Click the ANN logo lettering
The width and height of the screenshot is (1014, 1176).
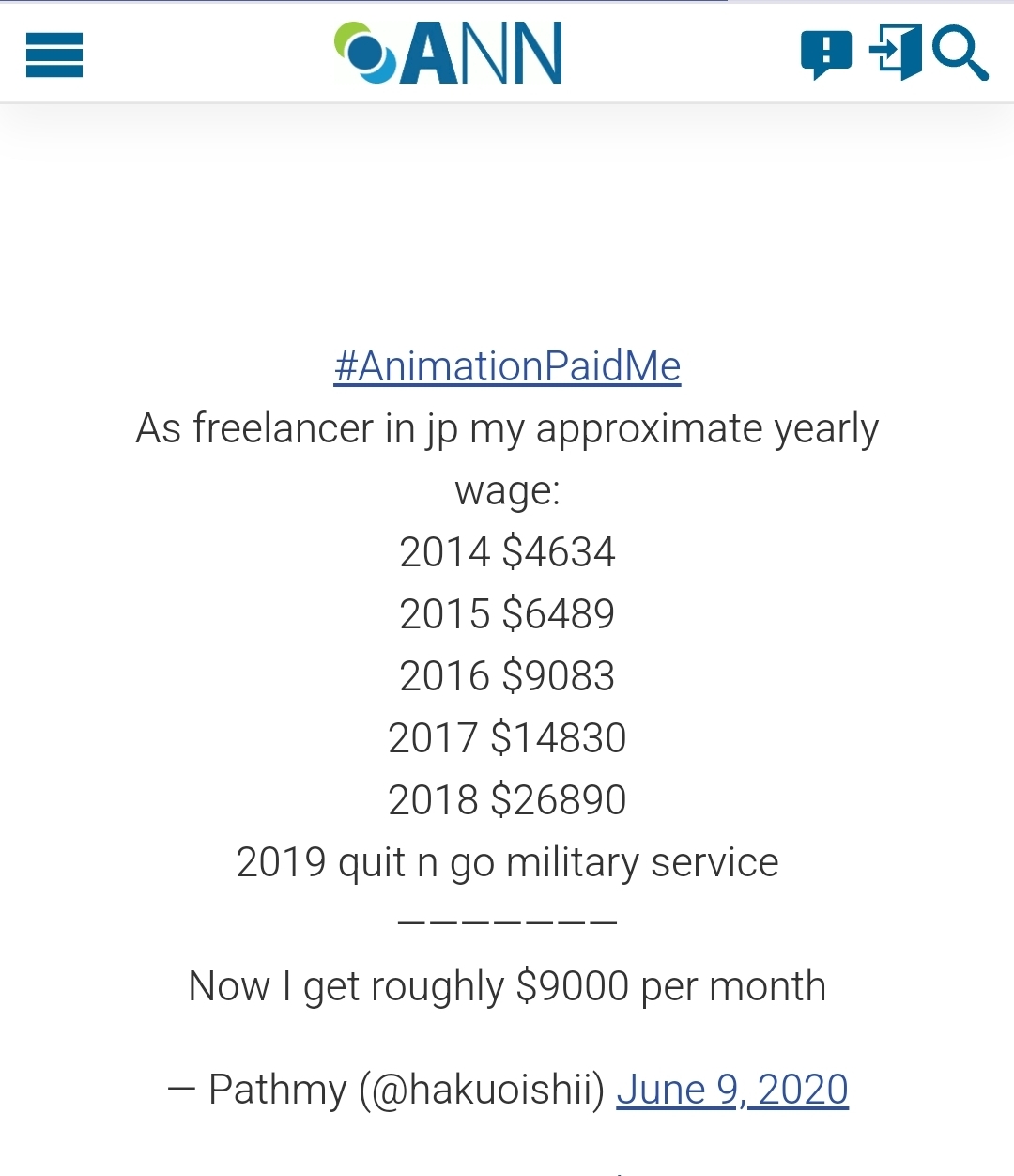[483, 54]
